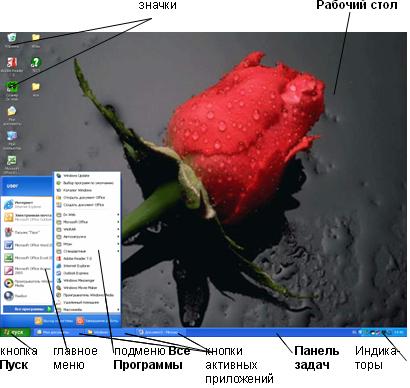Viewport: 410px width, 388px height.
Task: Launch Microsoft Office Access 2003 from Start menu
Action: point(28,270)
